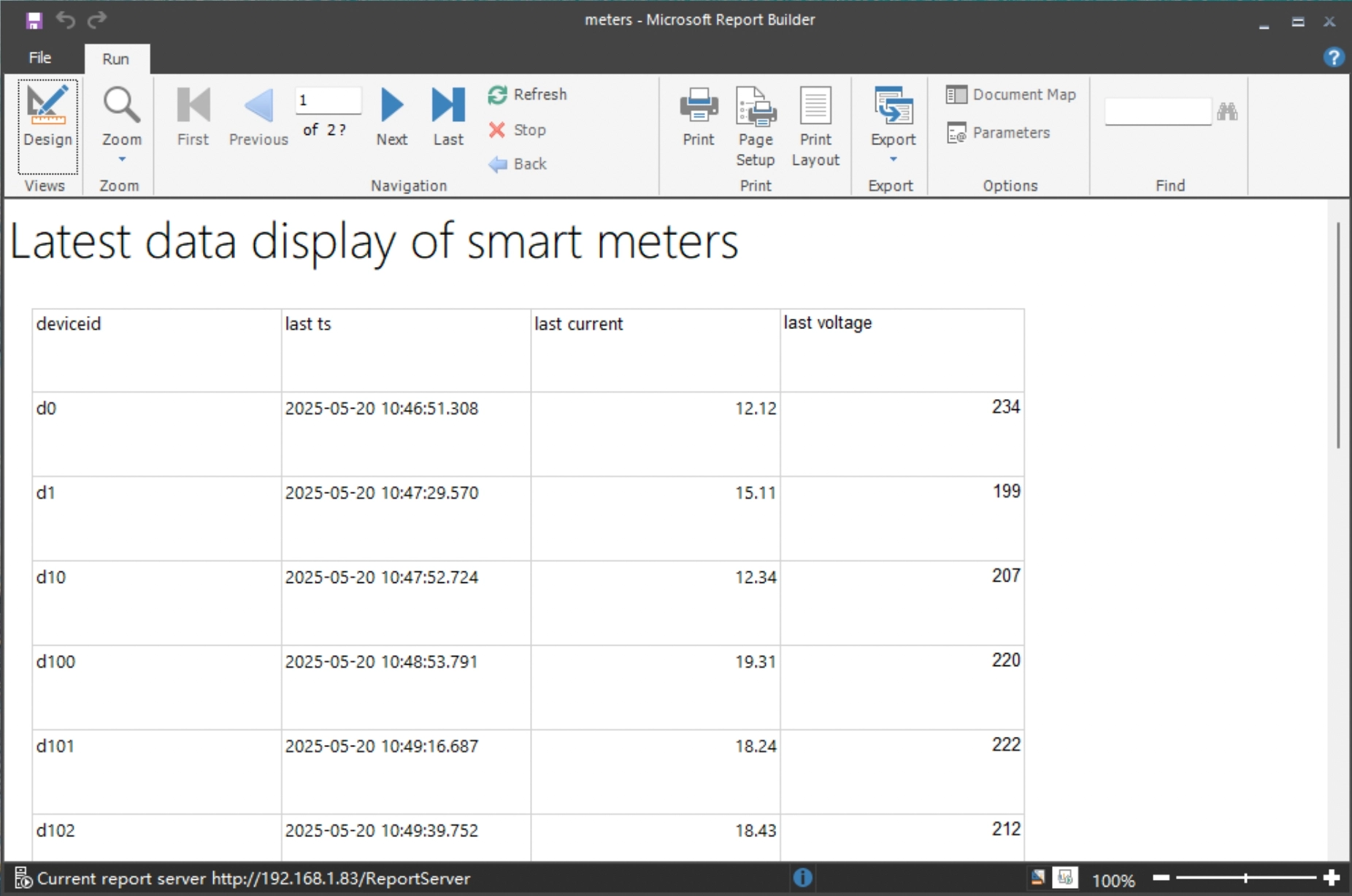Viewport: 1352px width, 896px height.
Task: Toggle the Parameters pane
Action: [x=999, y=133]
